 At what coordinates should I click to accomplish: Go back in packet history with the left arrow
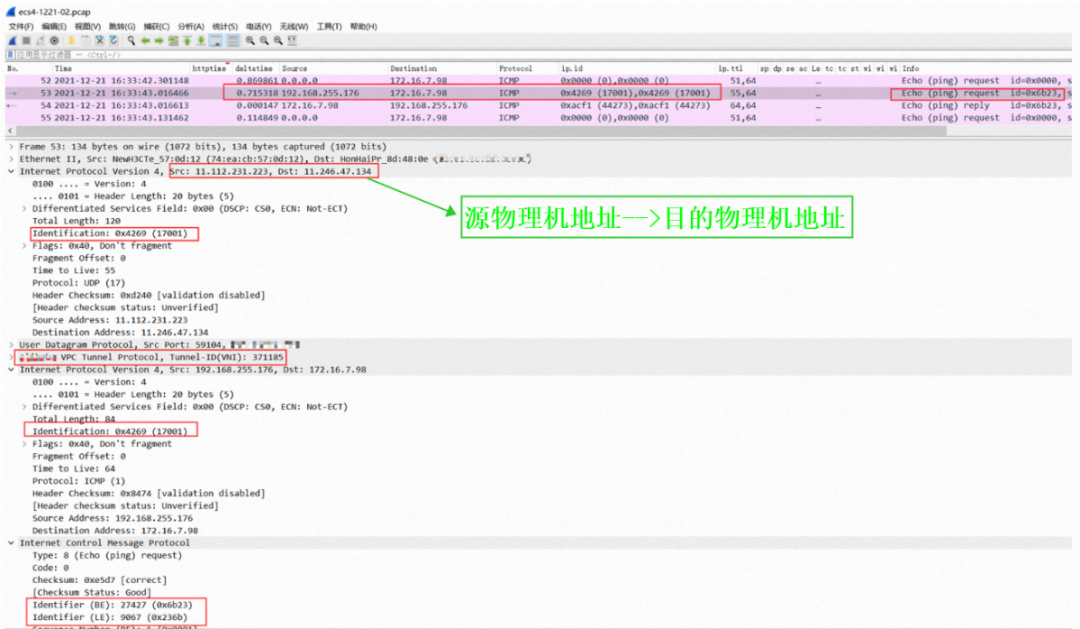click(145, 41)
